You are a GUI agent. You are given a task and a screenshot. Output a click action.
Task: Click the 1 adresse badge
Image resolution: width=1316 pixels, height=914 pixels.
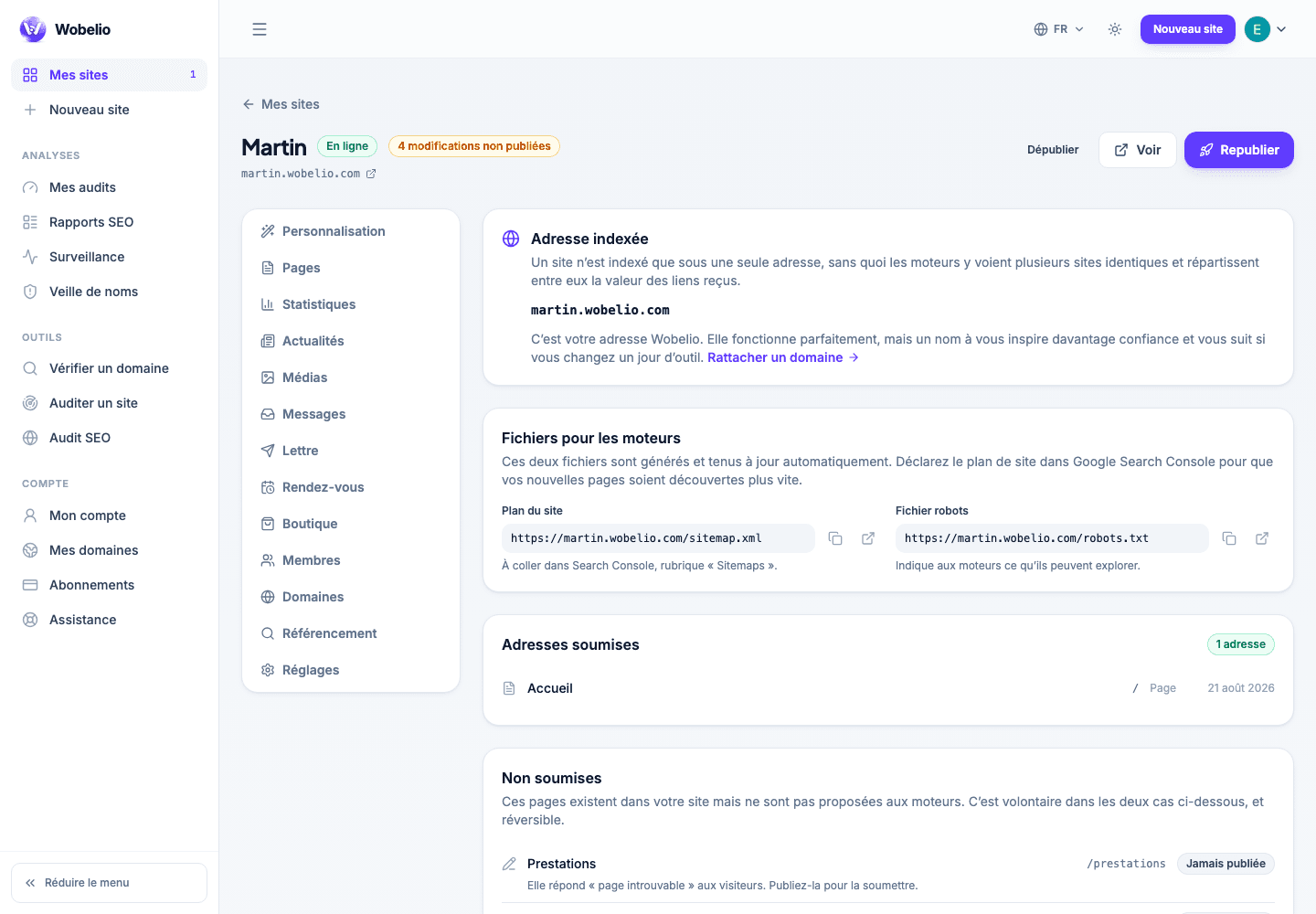point(1241,644)
